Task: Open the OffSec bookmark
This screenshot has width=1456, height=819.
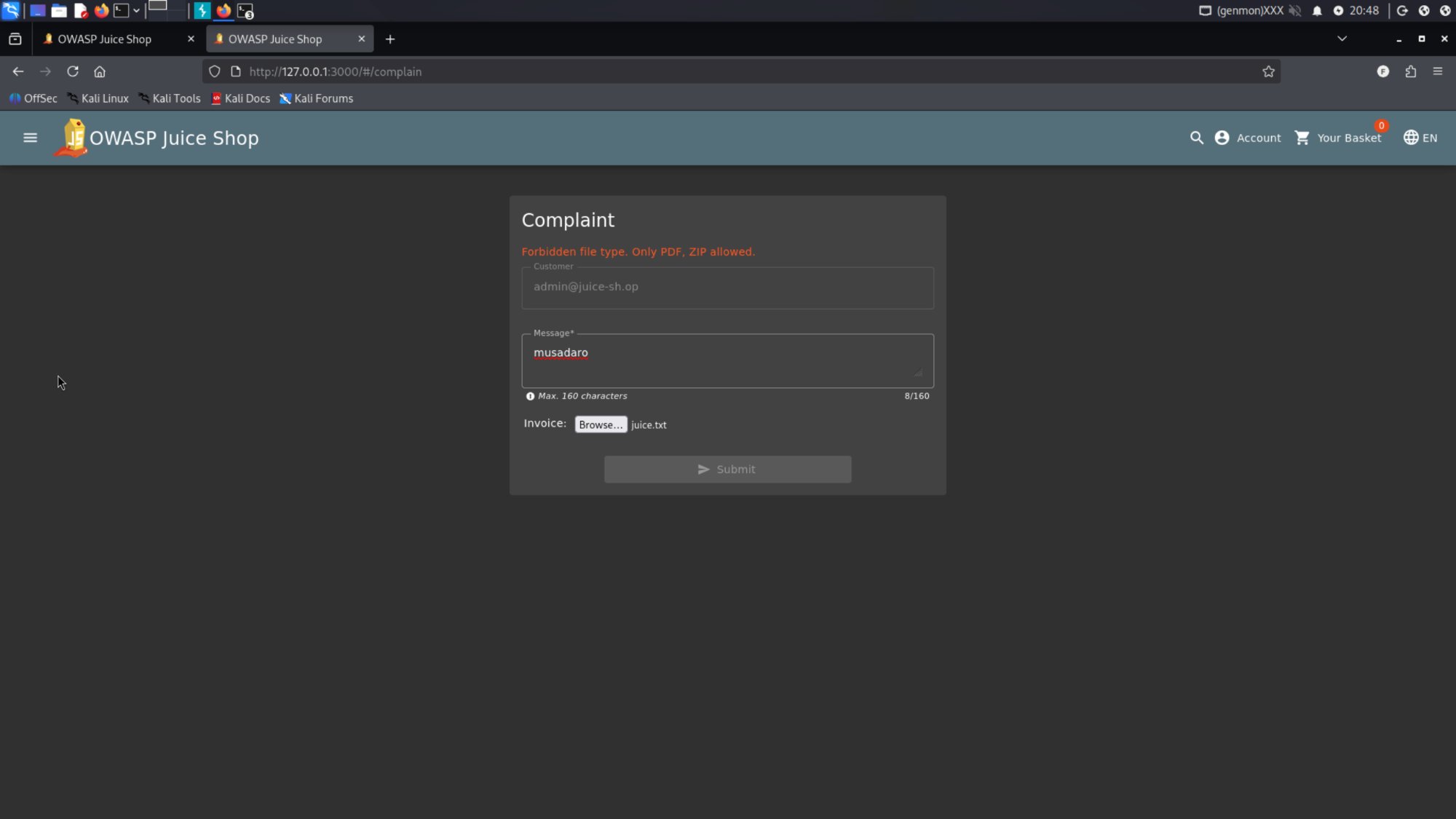Action: click(33, 98)
